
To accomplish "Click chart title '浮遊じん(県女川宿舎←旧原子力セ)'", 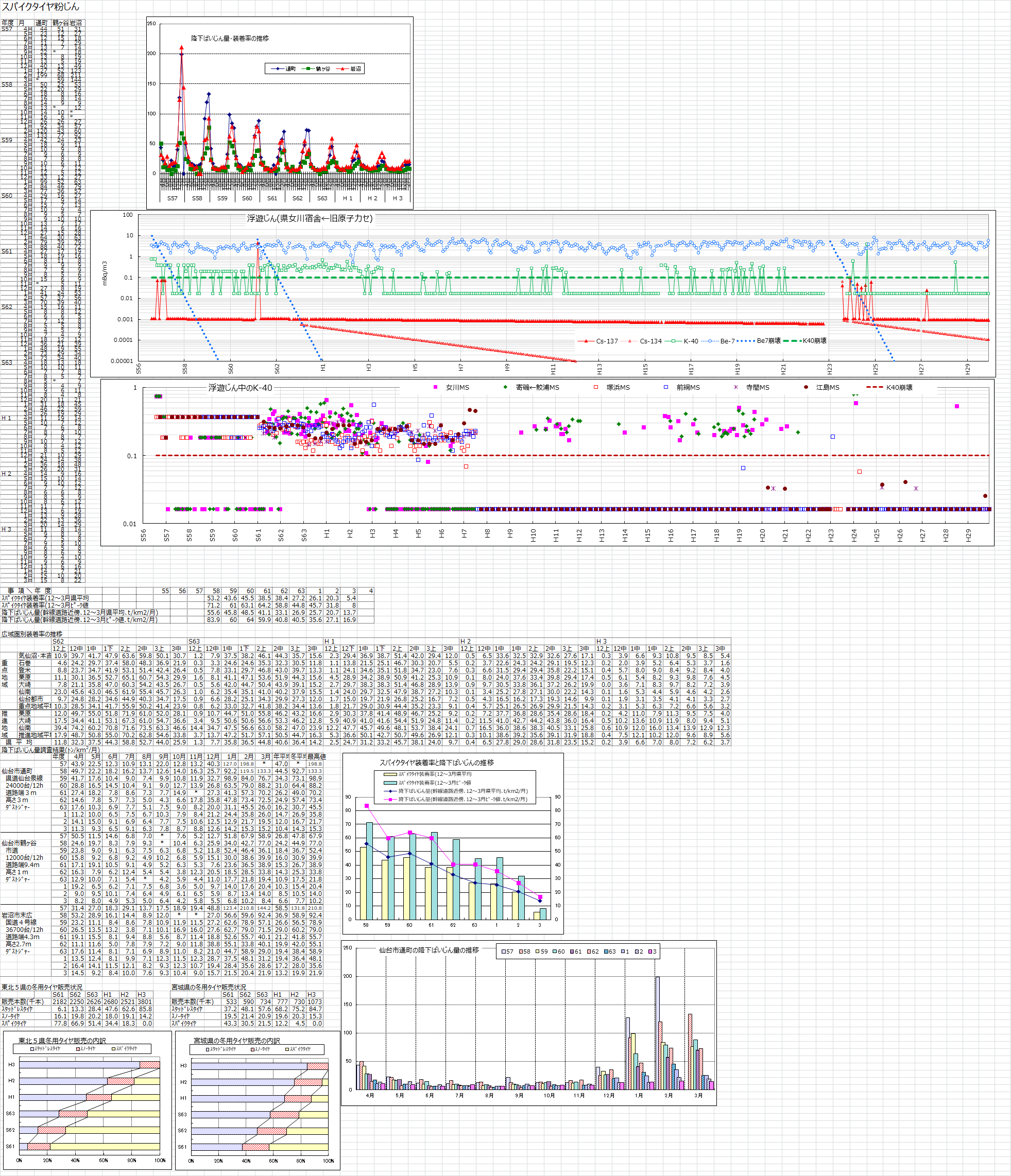I will click(x=310, y=218).
